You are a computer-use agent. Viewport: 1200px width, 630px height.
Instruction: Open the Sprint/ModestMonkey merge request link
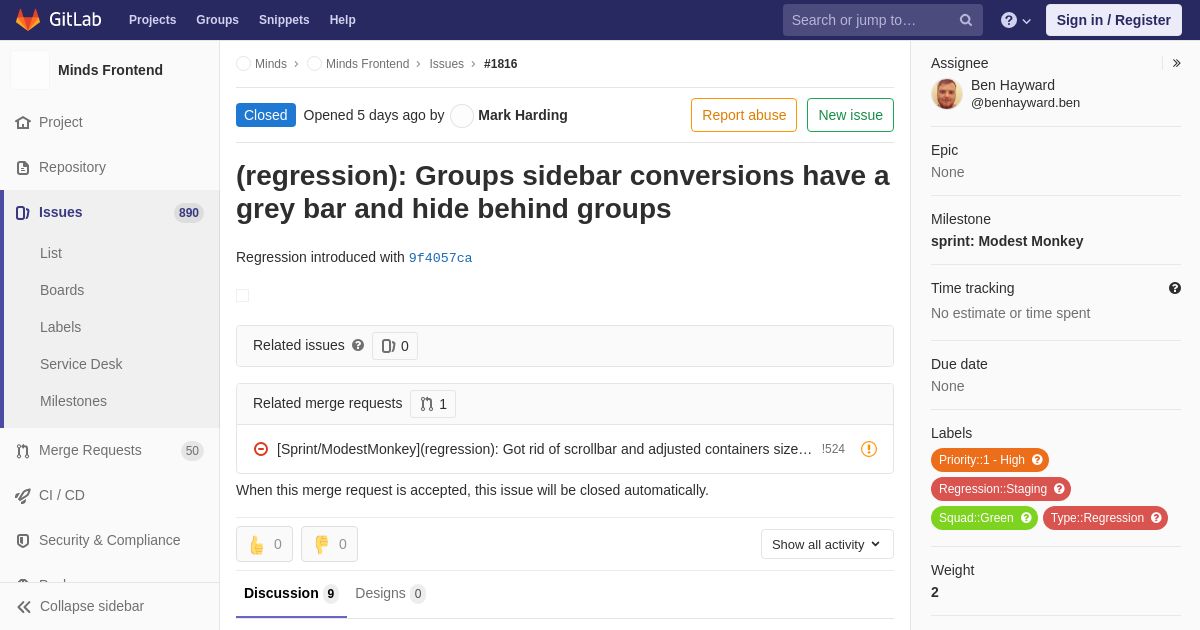pos(544,449)
